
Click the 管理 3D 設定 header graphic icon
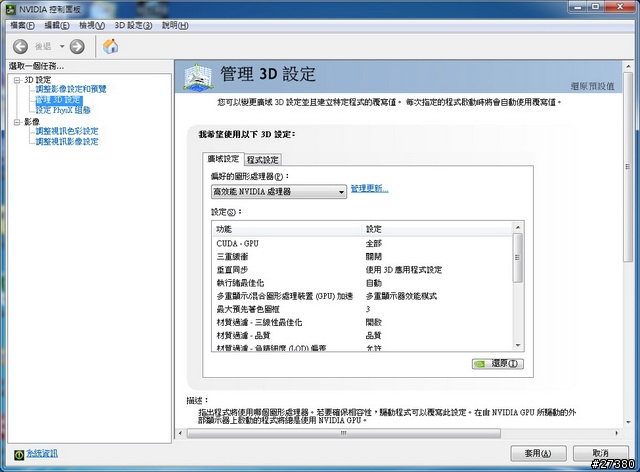tap(198, 77)
